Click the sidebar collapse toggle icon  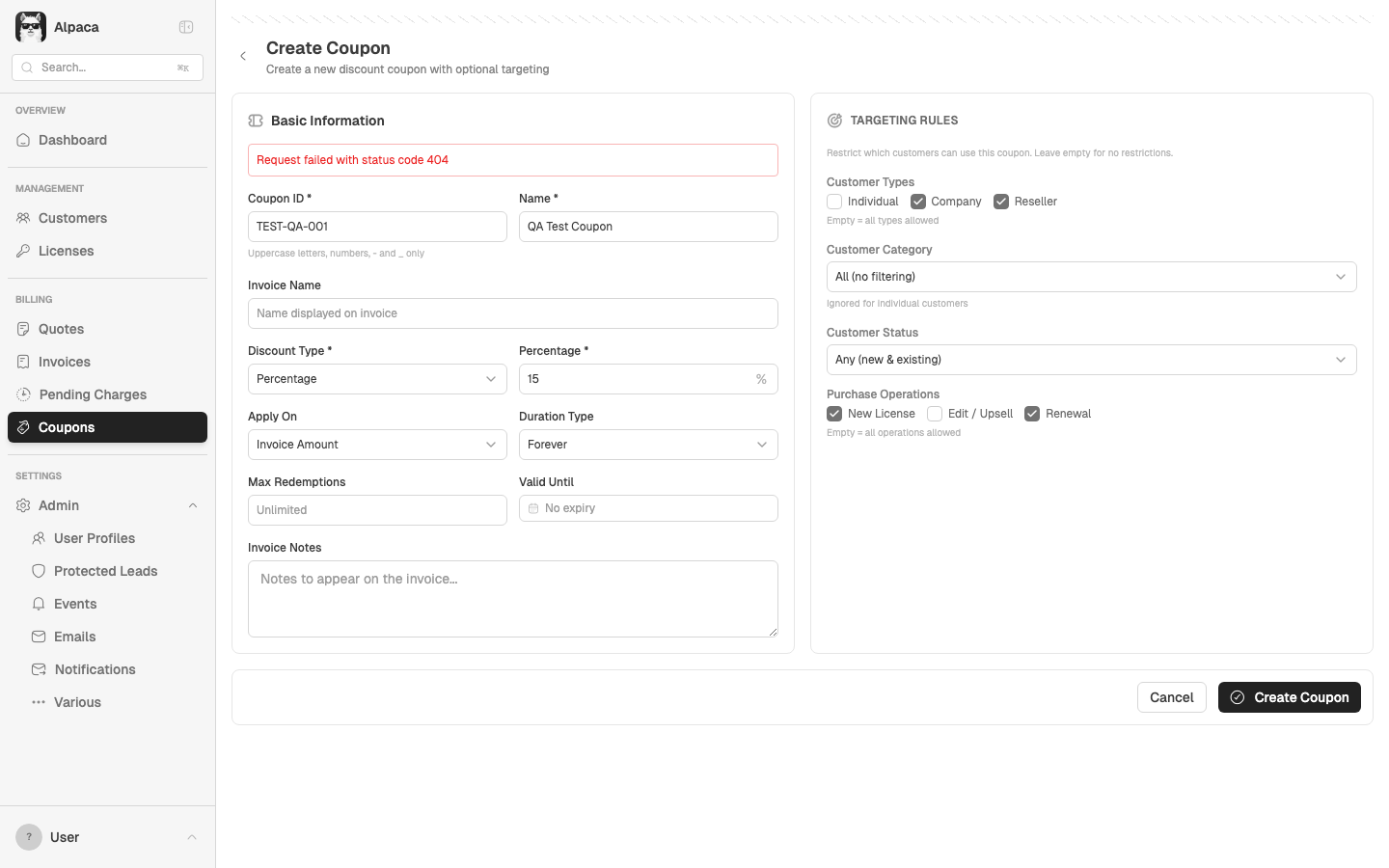(186, 27)
